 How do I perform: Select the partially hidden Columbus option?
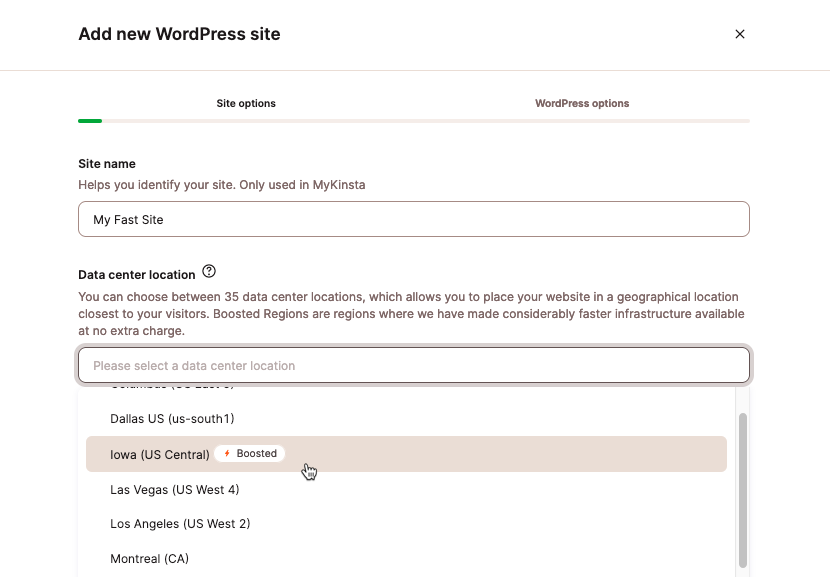coord(171,387)
